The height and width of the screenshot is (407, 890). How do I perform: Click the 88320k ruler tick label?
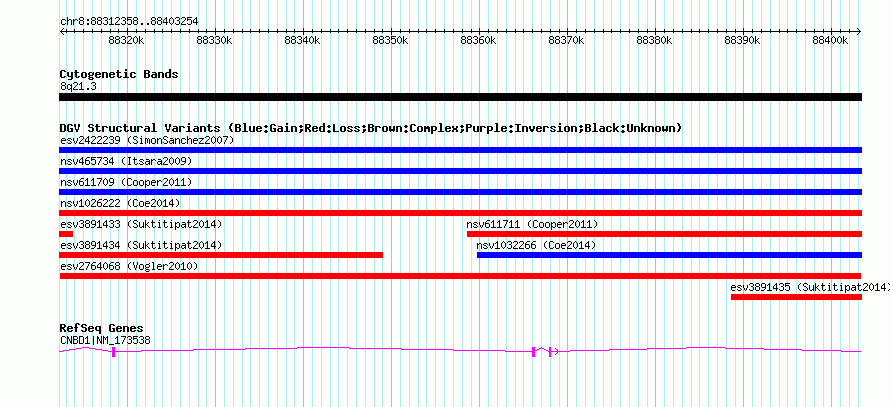[x=126, y=40]
